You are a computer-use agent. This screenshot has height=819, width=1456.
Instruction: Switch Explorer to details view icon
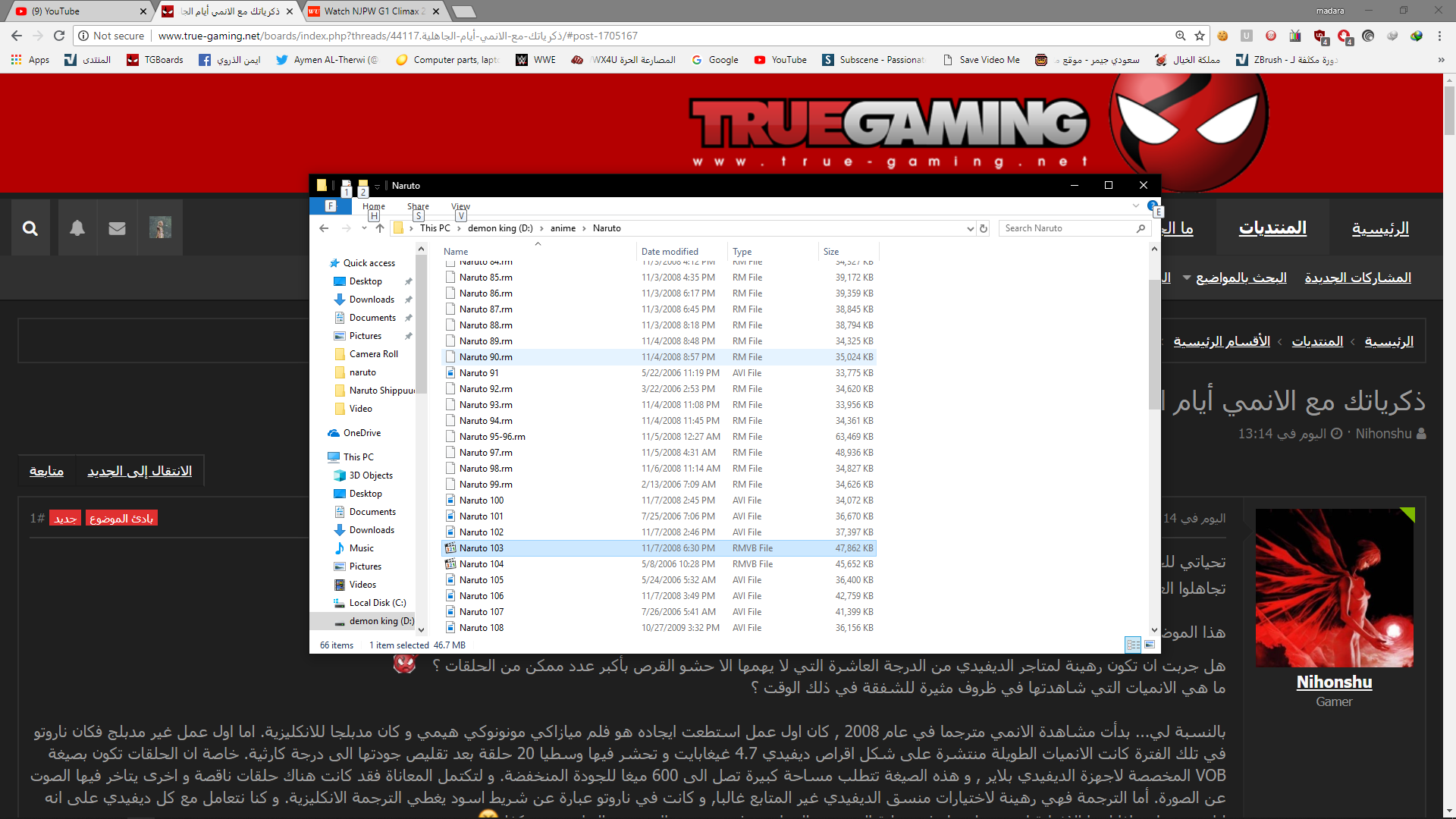click(x=1133, y=645)
